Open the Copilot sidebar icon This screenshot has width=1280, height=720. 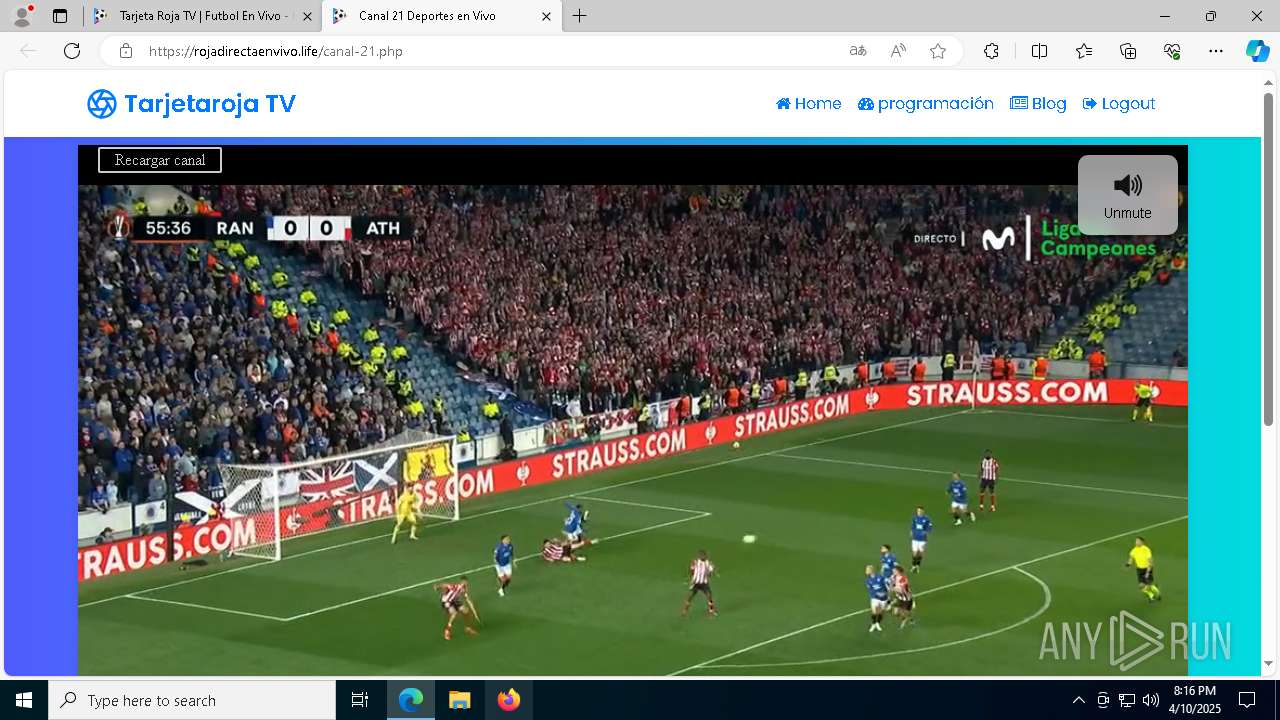pyautogui.click(x=1257, y=51)
